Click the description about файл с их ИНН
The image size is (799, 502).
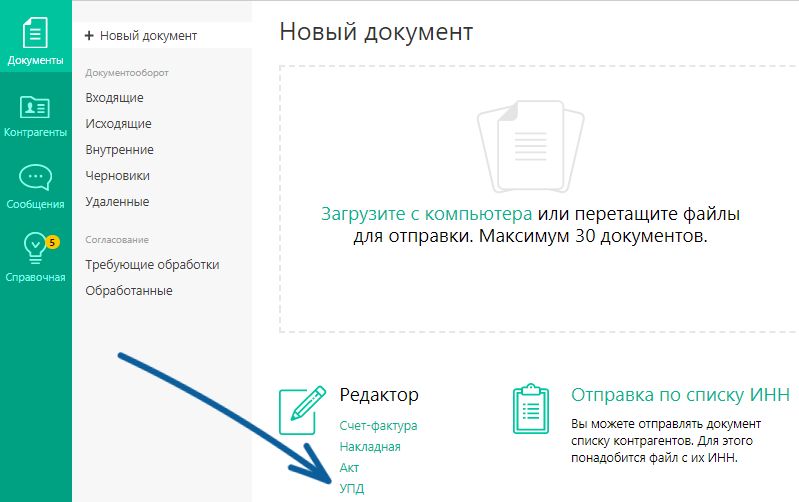tap(665, 441)
